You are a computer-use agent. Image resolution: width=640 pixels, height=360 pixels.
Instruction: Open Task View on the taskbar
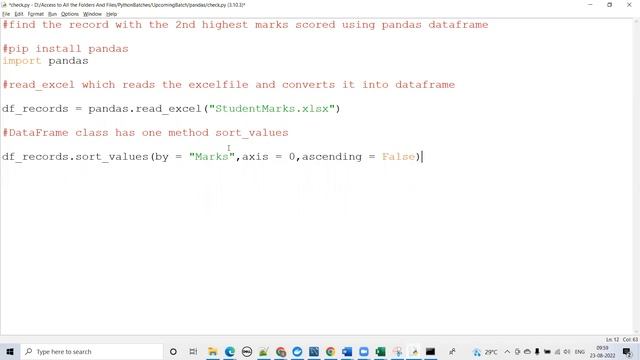pyautogui.click(x=193, y=351)
